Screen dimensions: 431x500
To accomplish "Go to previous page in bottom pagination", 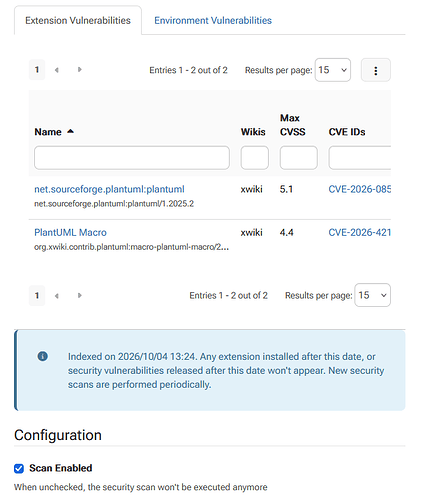I will [x=57, y=296].
